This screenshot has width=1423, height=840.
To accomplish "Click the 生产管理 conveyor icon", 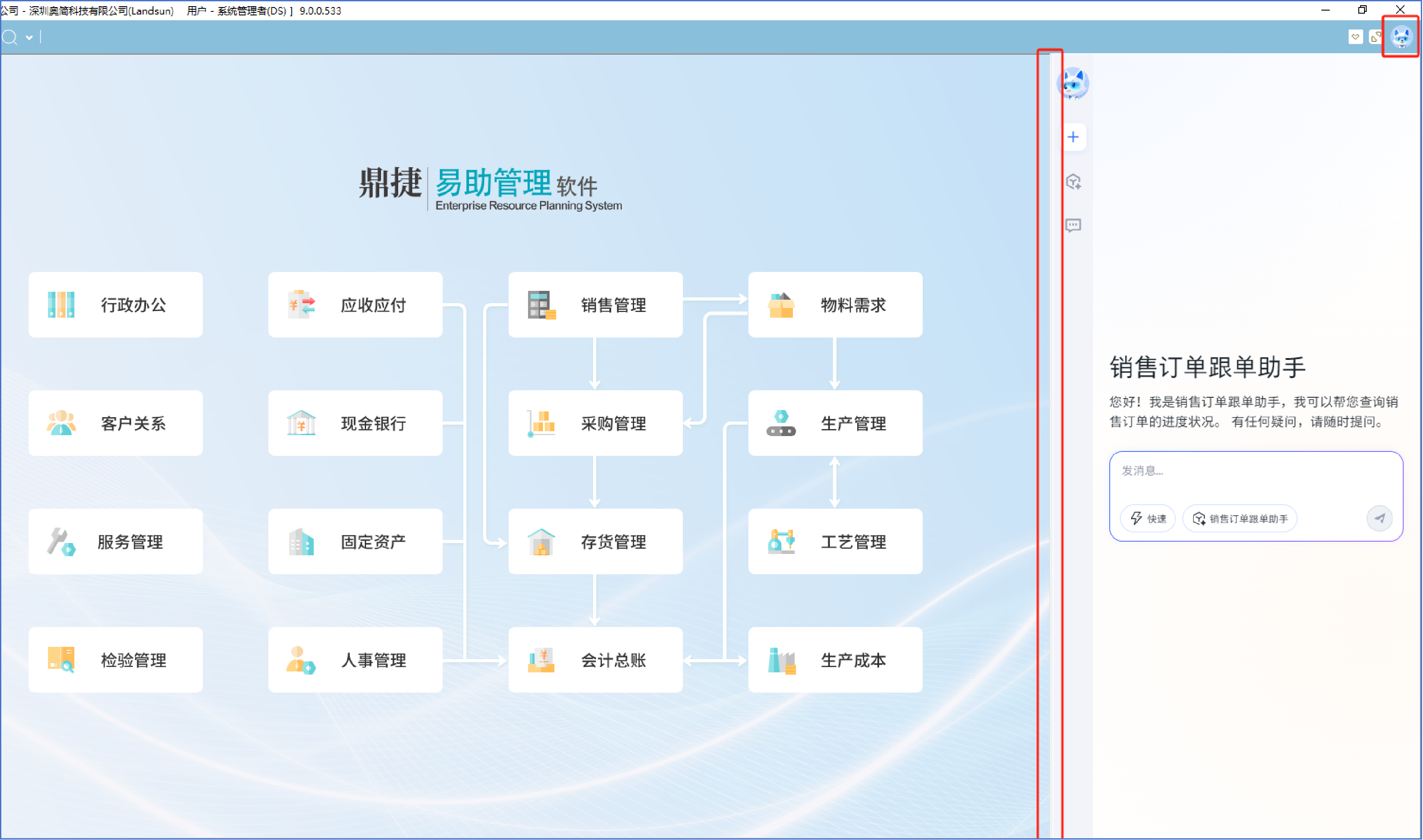I will [x=781, y=423].
